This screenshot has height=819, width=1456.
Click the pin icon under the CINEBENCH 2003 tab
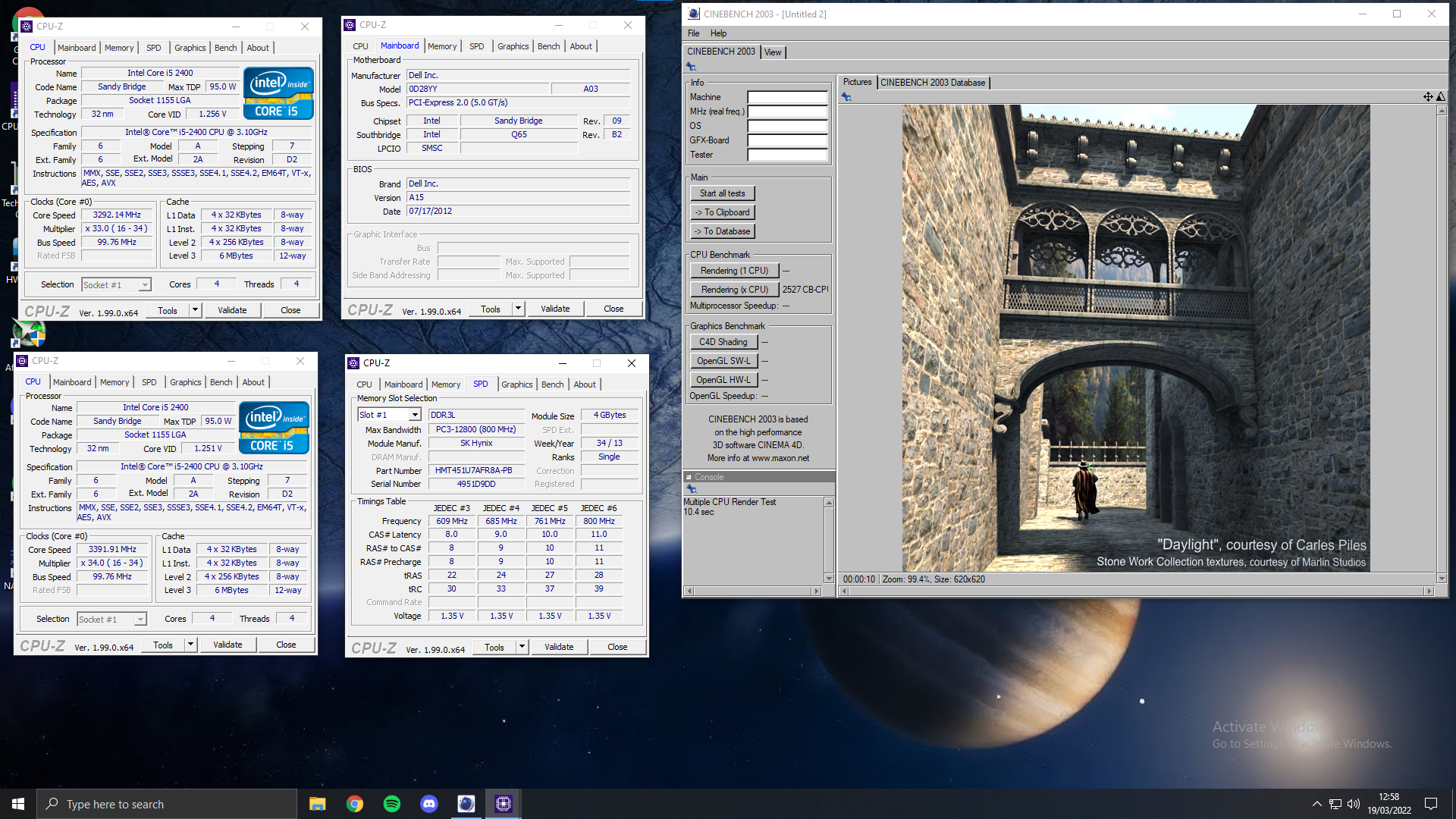click(x=691, y=67)
